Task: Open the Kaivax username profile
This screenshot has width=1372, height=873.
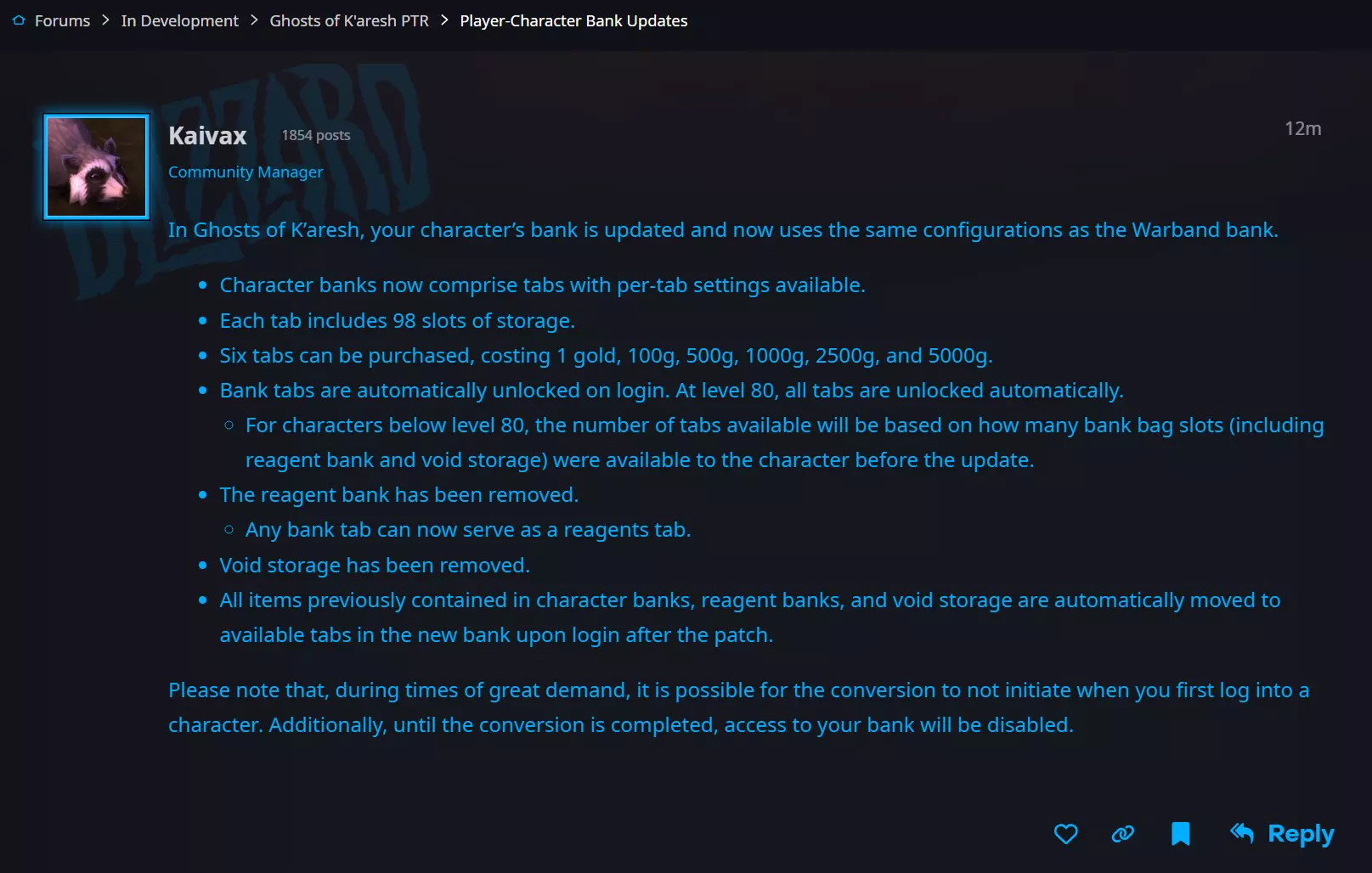Action: pos(207,136)
